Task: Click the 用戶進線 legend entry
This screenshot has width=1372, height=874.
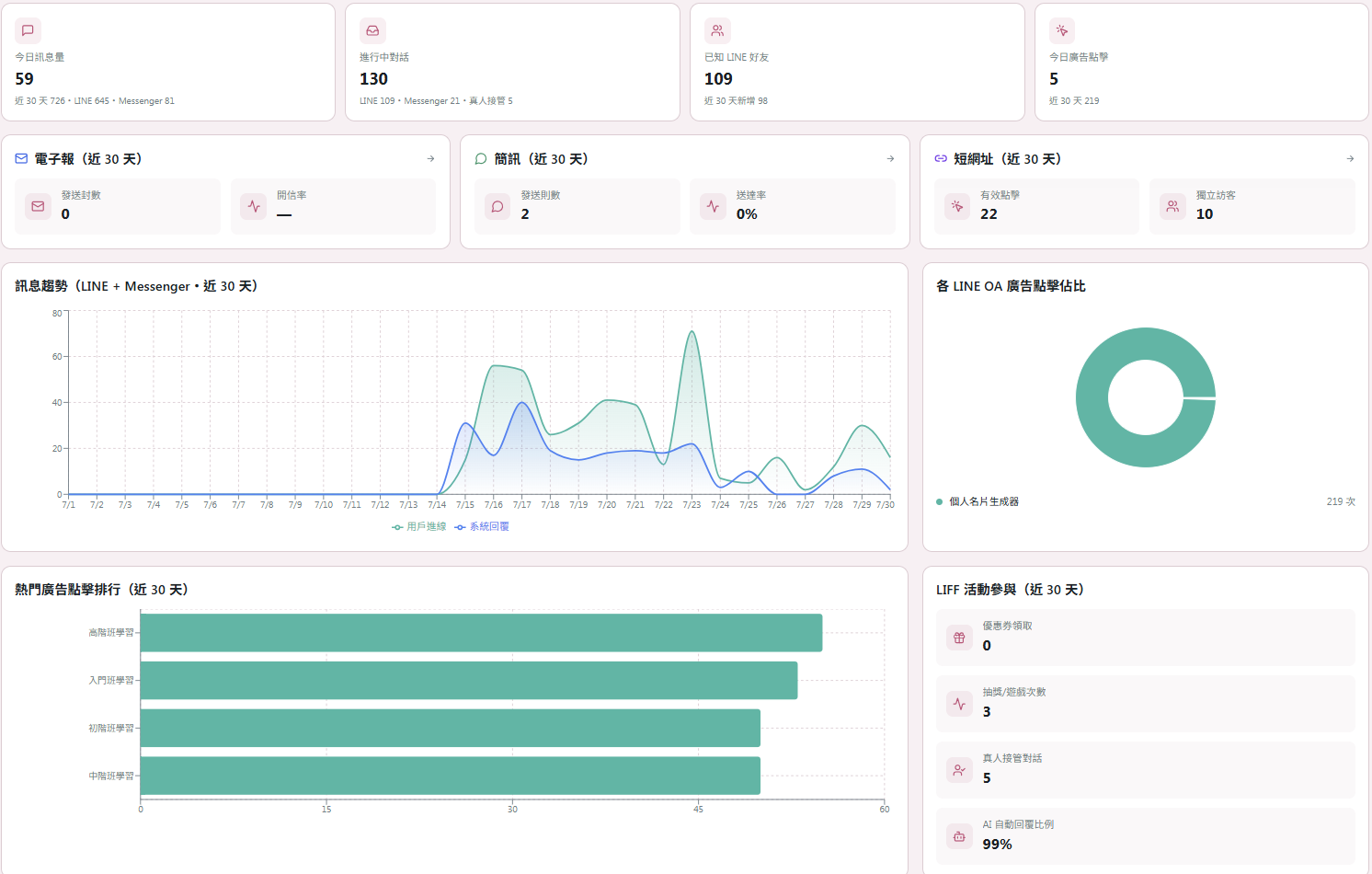Action: coord(419,527)
